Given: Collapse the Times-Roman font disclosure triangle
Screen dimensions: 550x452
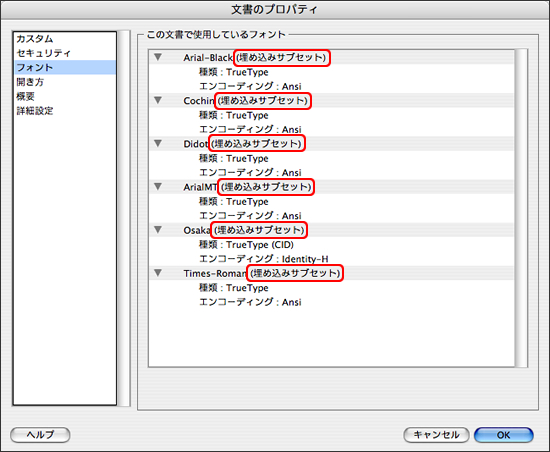Looking at the screenshot, I should (158, 273).
